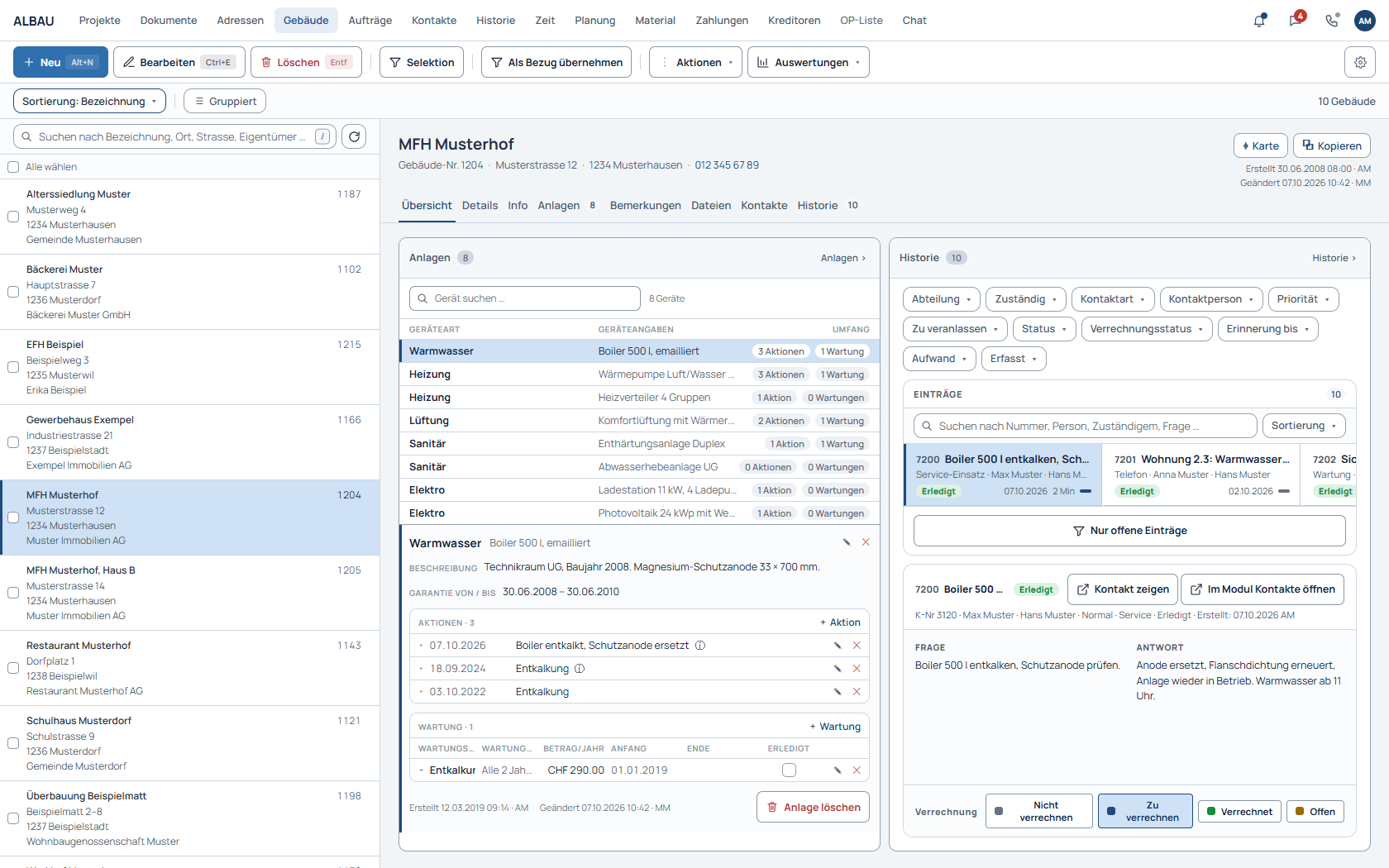The width and height of the screenshot is (1389, 868).
Task: Edit the Warmwasser Anlage pencil icon
Action: pos(847,542)
